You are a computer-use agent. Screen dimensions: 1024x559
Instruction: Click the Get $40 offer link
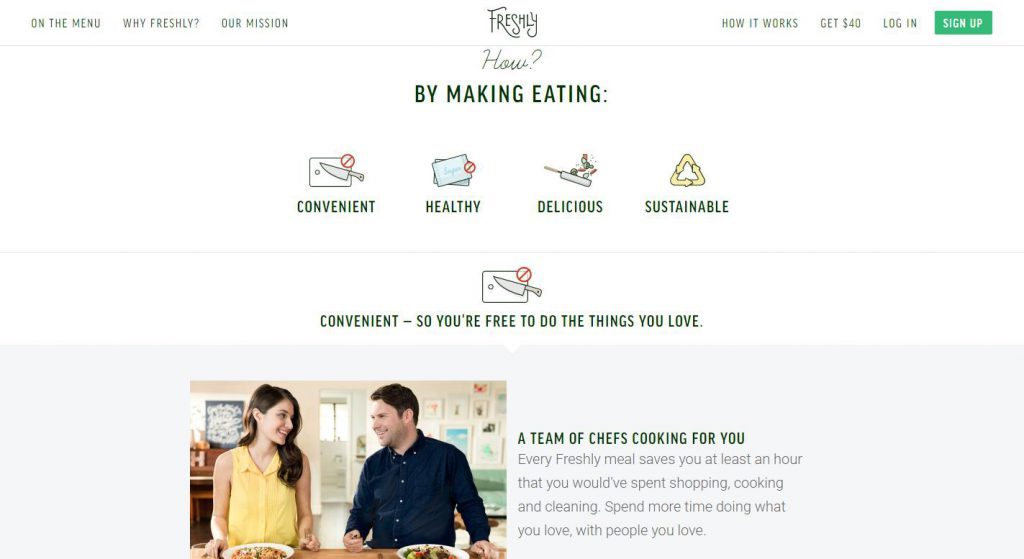pos(840,24)
